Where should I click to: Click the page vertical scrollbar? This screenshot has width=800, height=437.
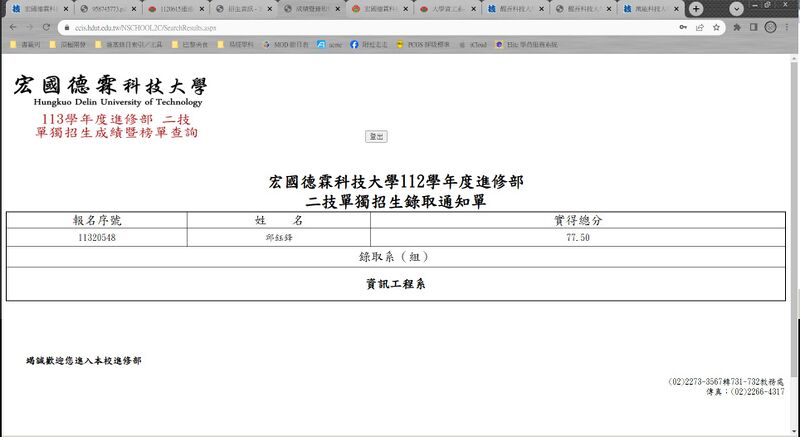coord(794,200)
